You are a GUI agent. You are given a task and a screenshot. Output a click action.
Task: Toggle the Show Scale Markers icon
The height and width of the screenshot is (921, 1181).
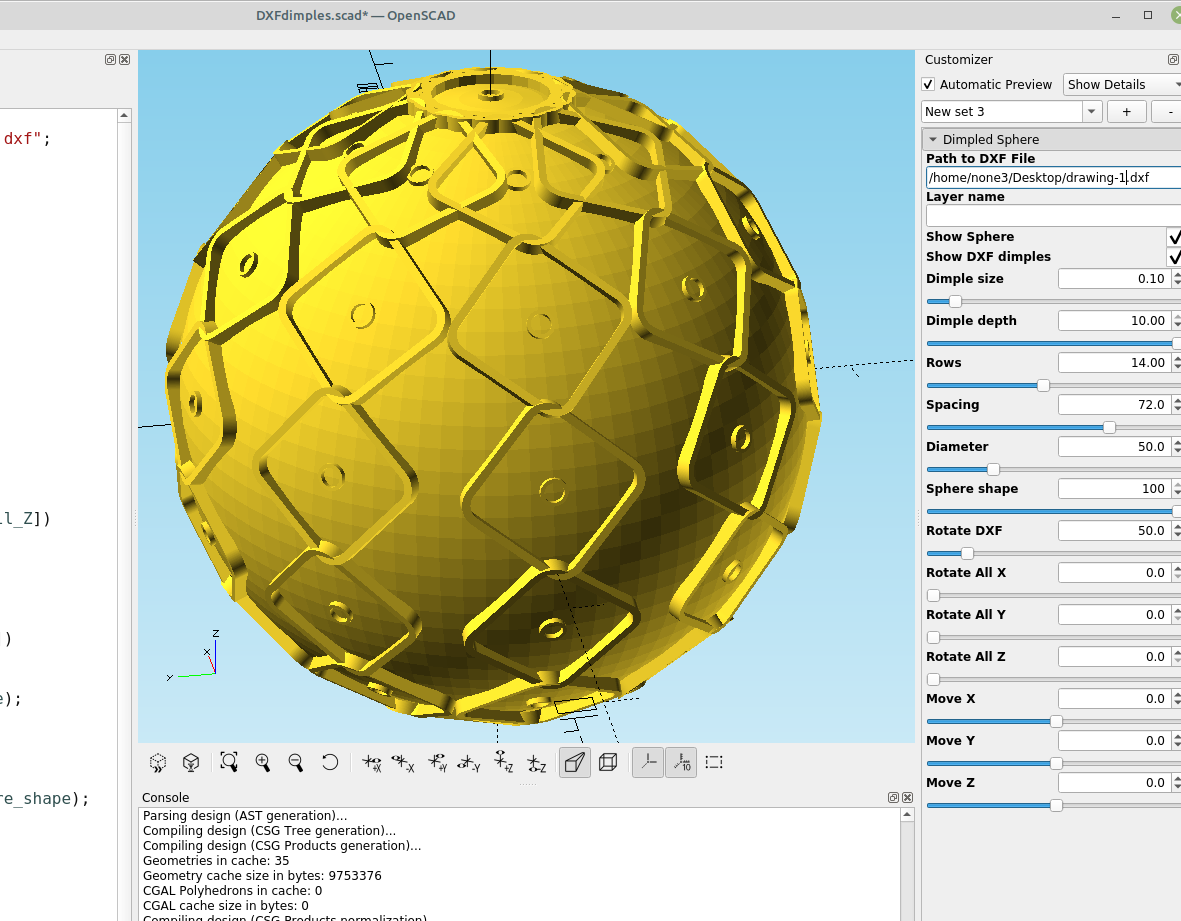coord(681,762)
